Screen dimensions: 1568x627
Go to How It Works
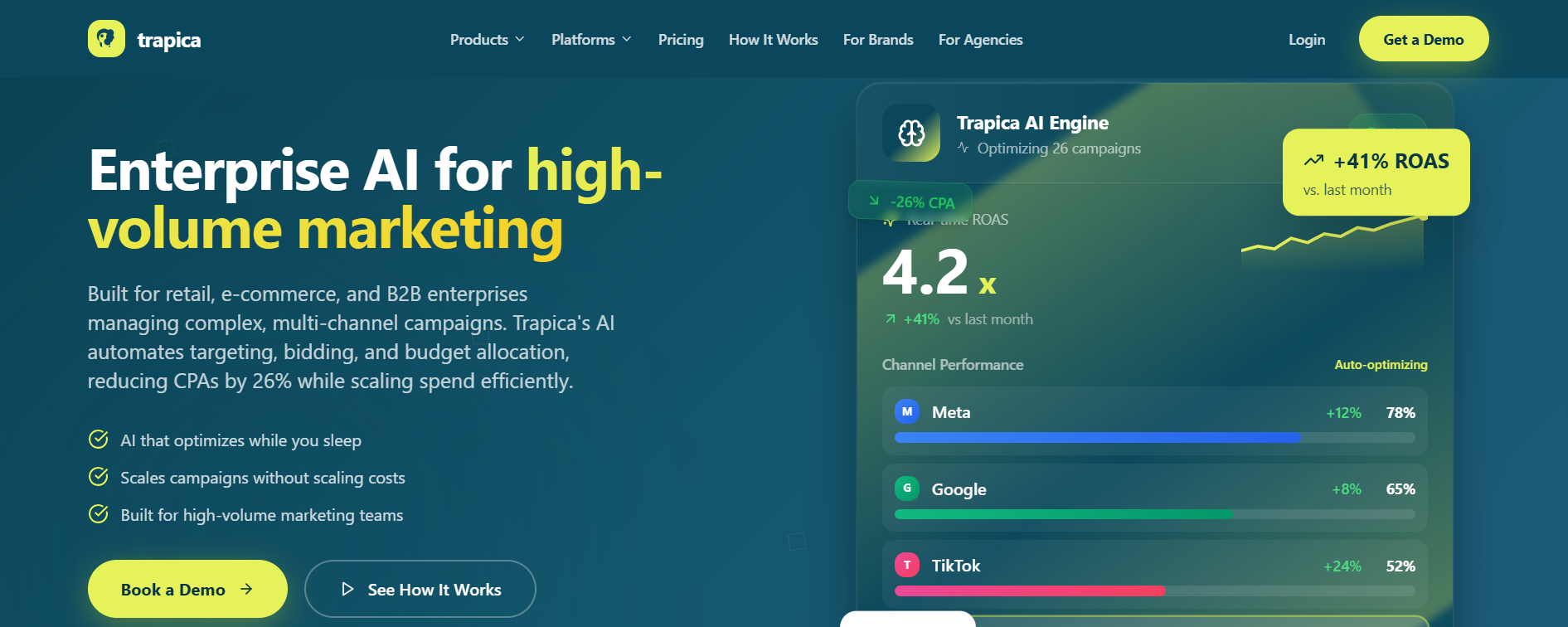point(774,39)
